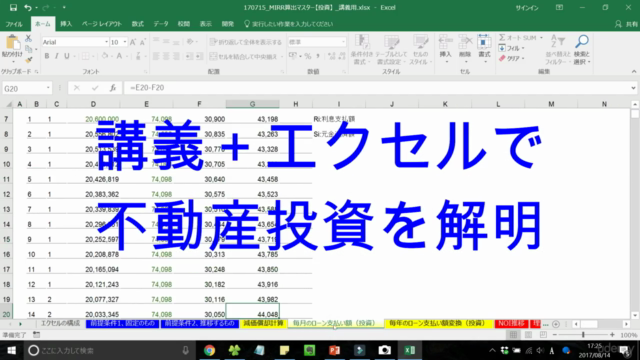
Task: Sign in to Office account
Action: pos(527,8)
